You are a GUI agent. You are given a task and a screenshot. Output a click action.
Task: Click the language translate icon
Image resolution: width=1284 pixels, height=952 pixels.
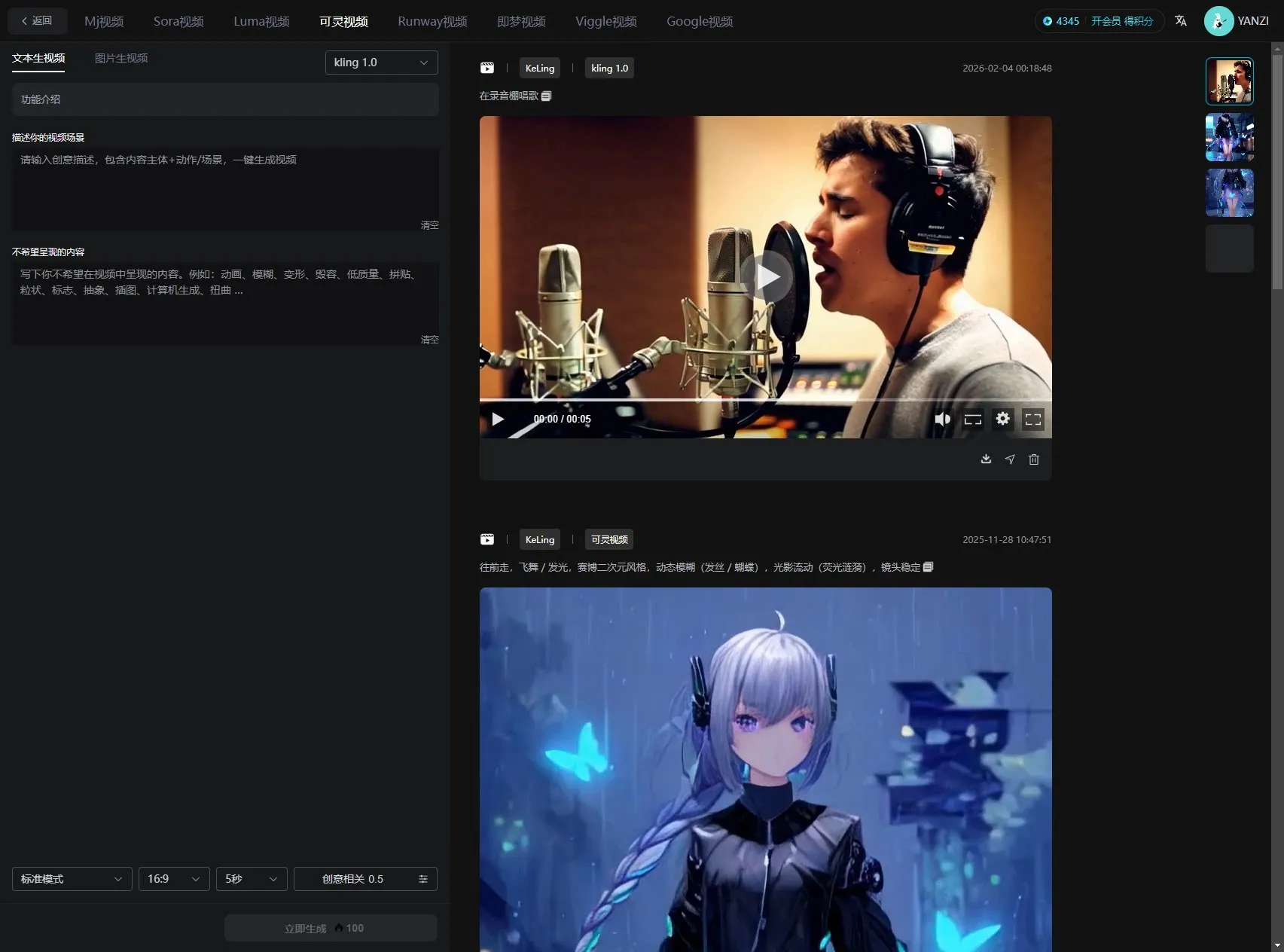1181,21
